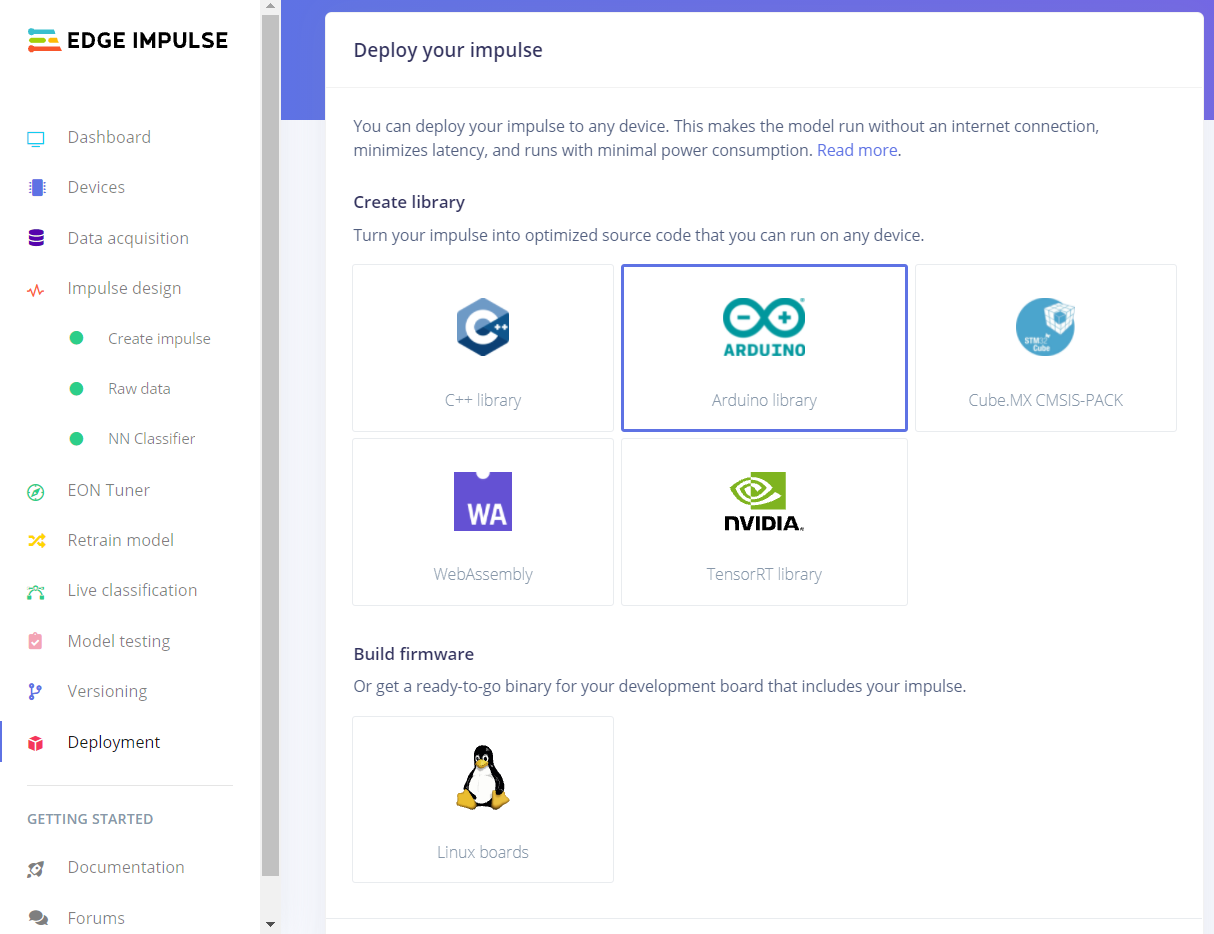Click the Build firmware heading

pos(414,654)
